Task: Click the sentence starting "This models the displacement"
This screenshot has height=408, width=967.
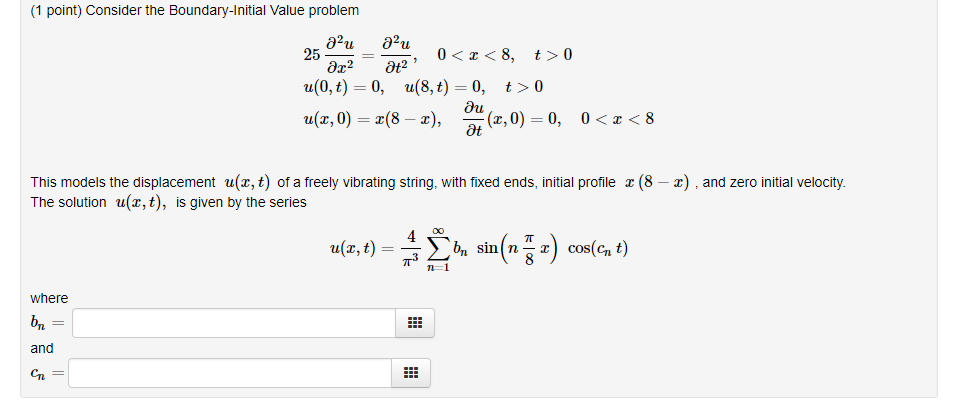Action: click(x=438, y=182)
